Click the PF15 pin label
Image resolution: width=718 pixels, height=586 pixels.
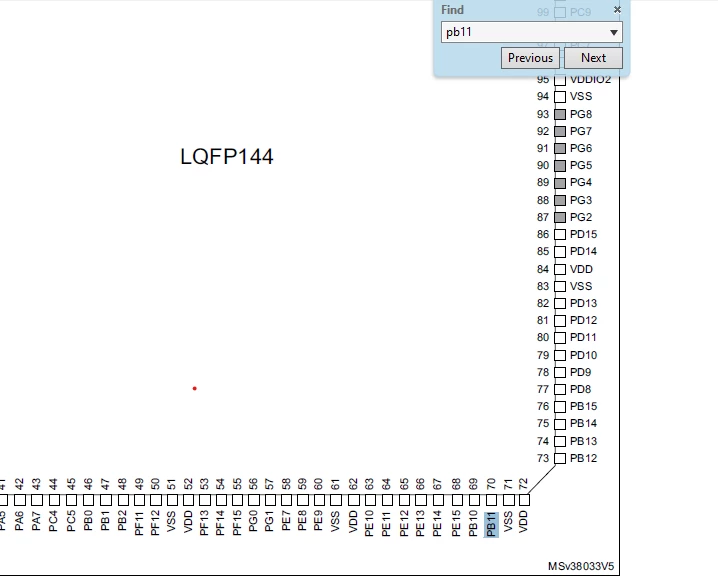(x=237, y=523)
